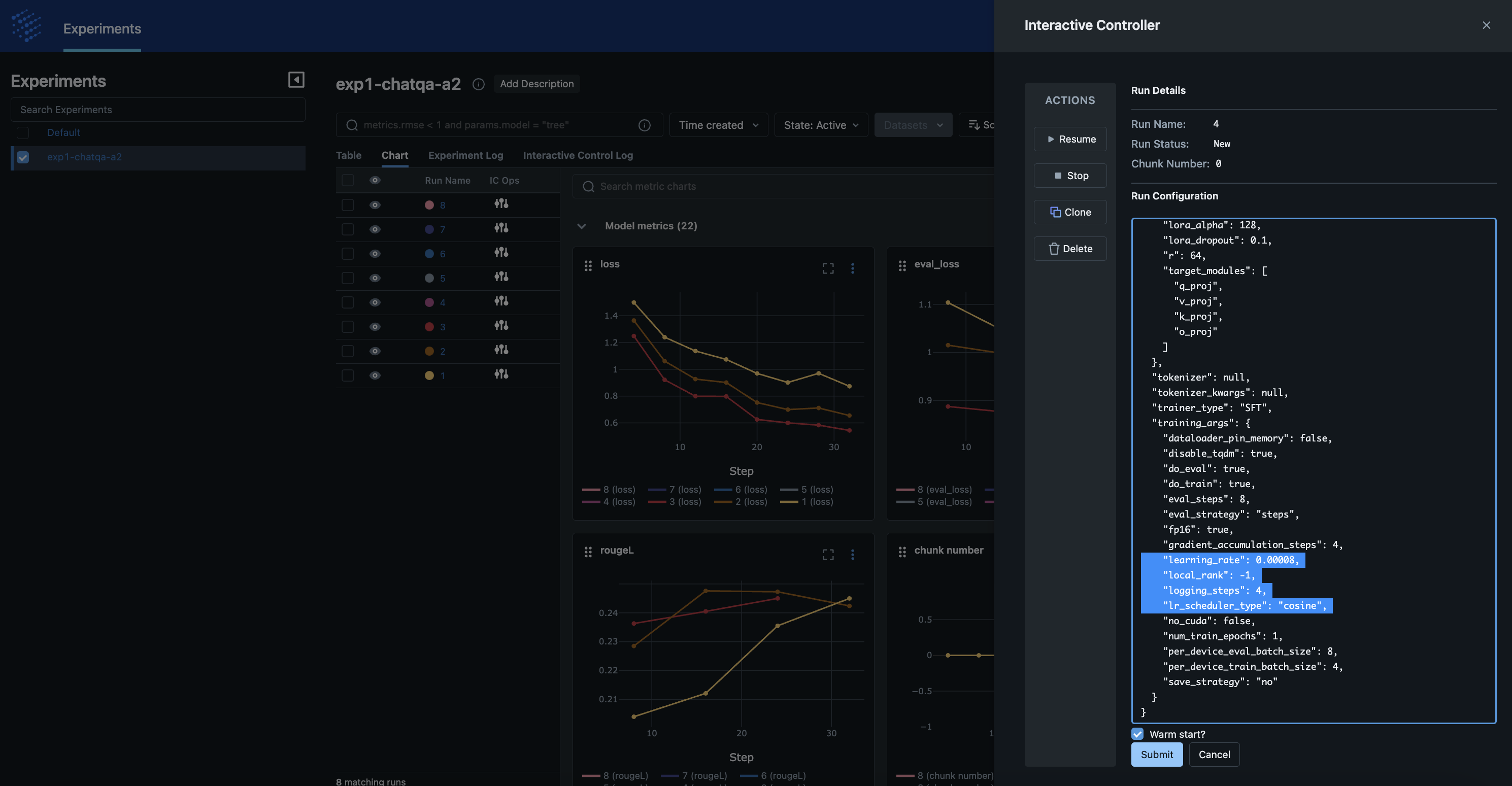
Task: Collapse the Model metrics section
Action: coord(581,226)
